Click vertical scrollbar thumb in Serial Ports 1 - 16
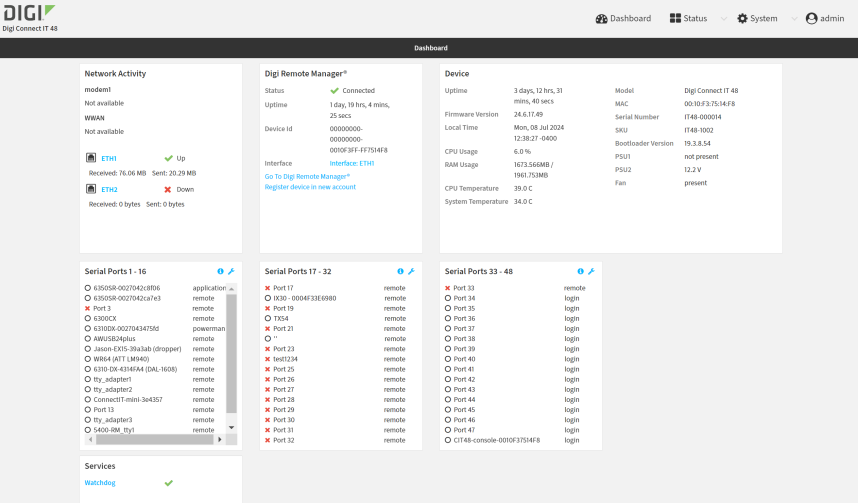The image size is (858, 503). click(231, 354)
